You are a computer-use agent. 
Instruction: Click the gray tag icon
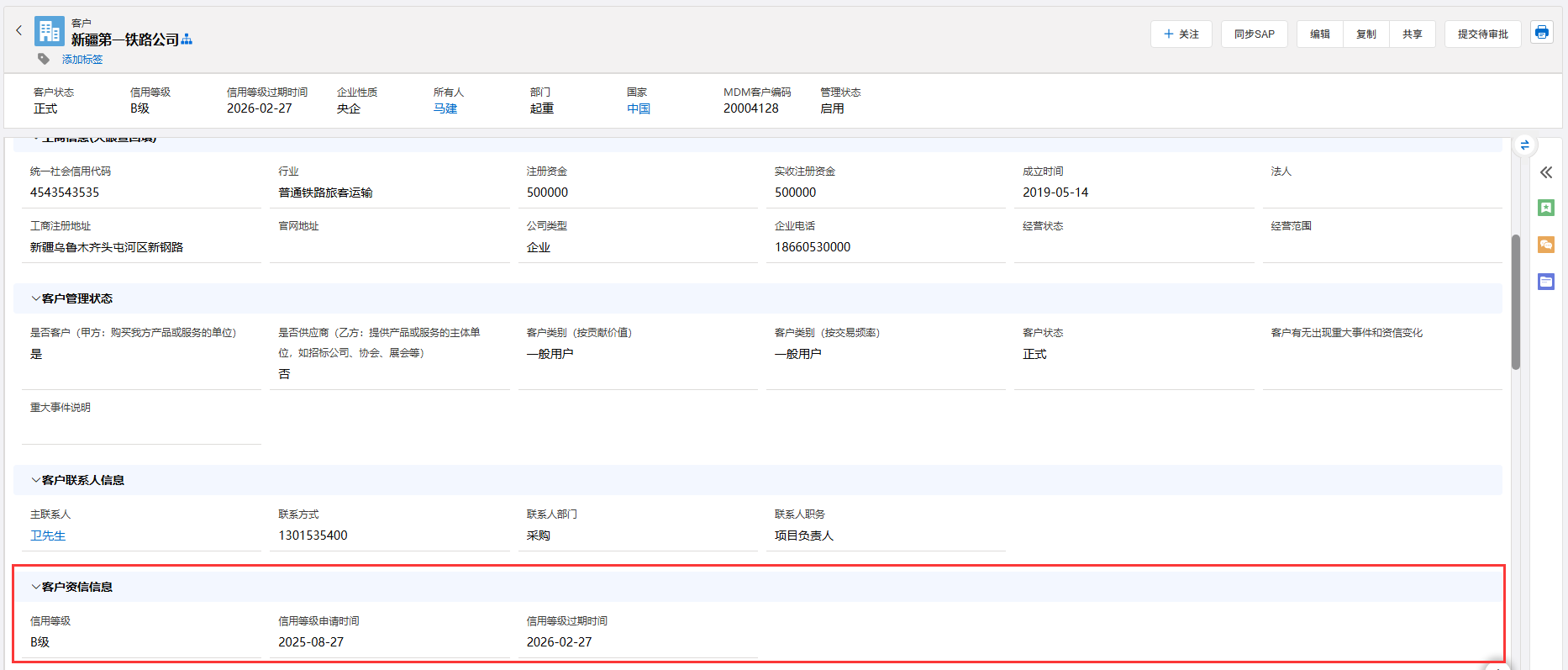[44, 59]
